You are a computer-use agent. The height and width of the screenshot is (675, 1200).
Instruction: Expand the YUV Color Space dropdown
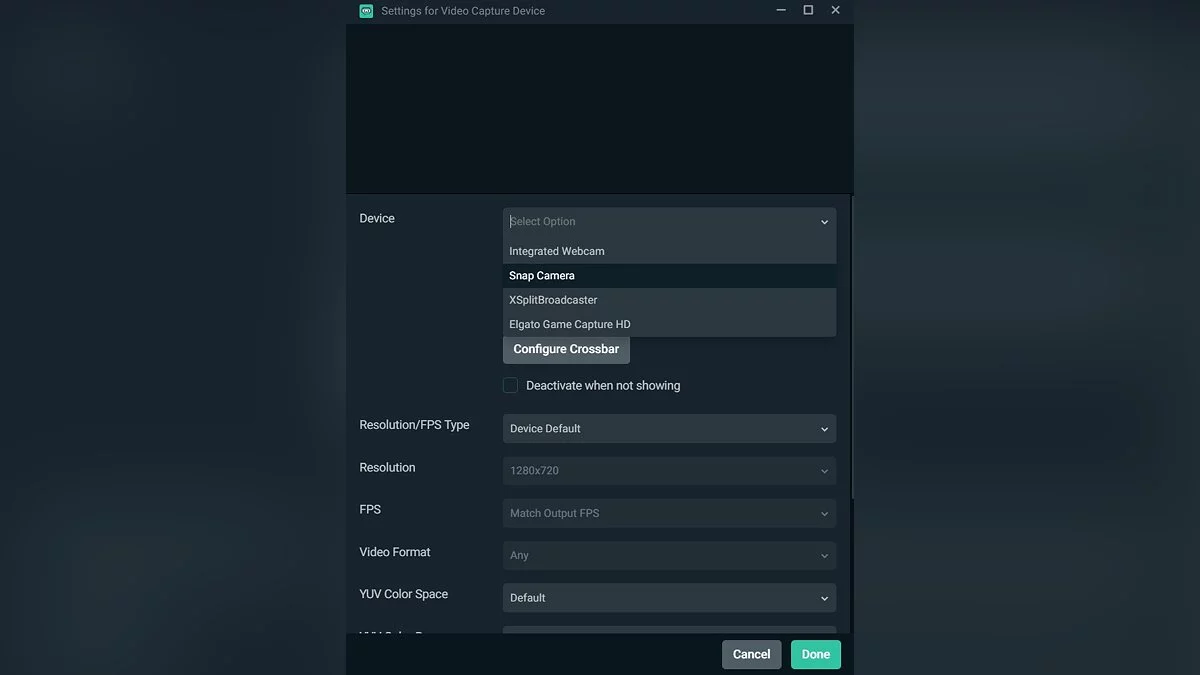pyautogui.click(x=669, y=598)
